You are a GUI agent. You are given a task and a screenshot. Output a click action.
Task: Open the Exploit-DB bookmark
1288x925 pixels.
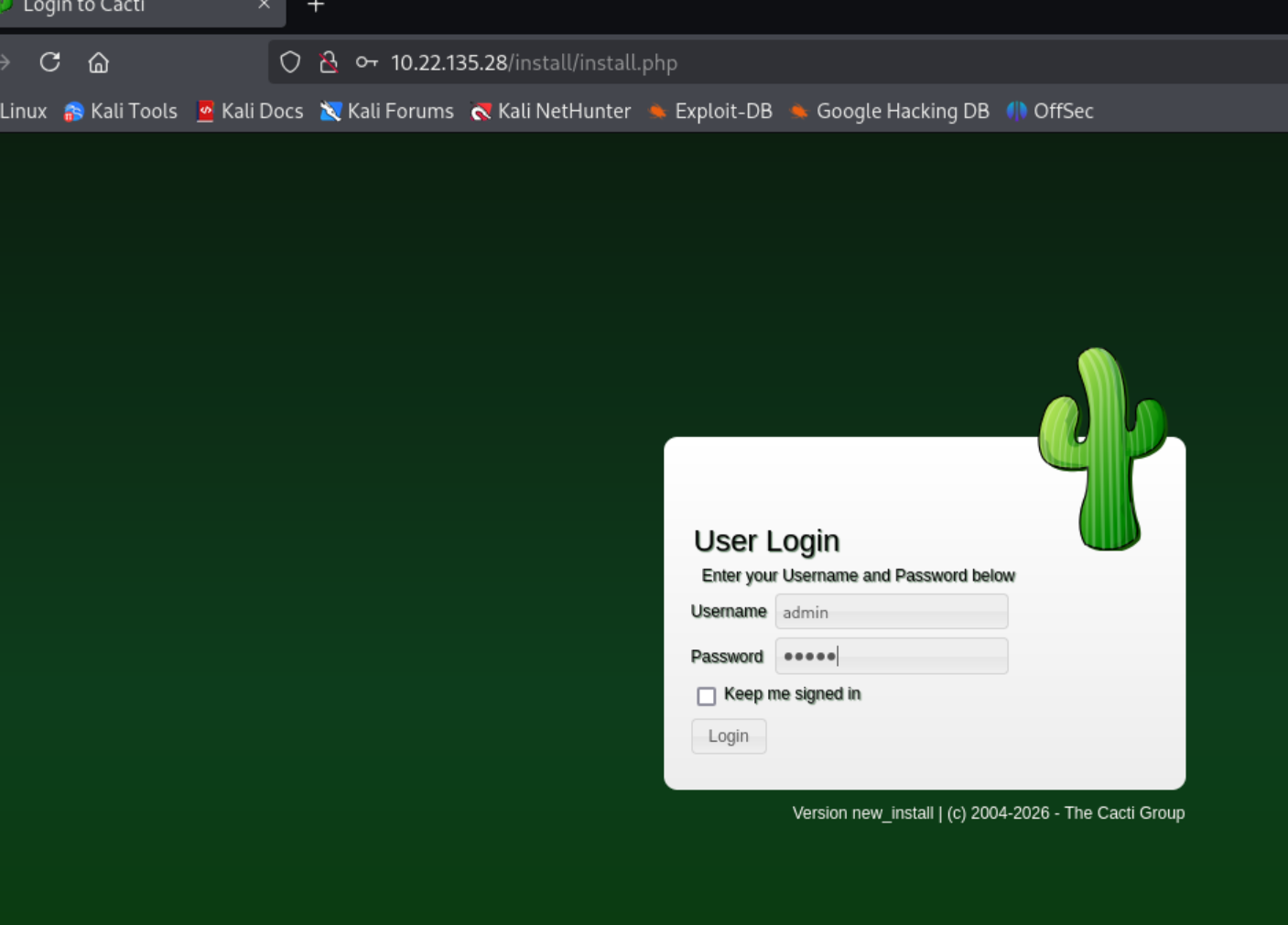710,111
